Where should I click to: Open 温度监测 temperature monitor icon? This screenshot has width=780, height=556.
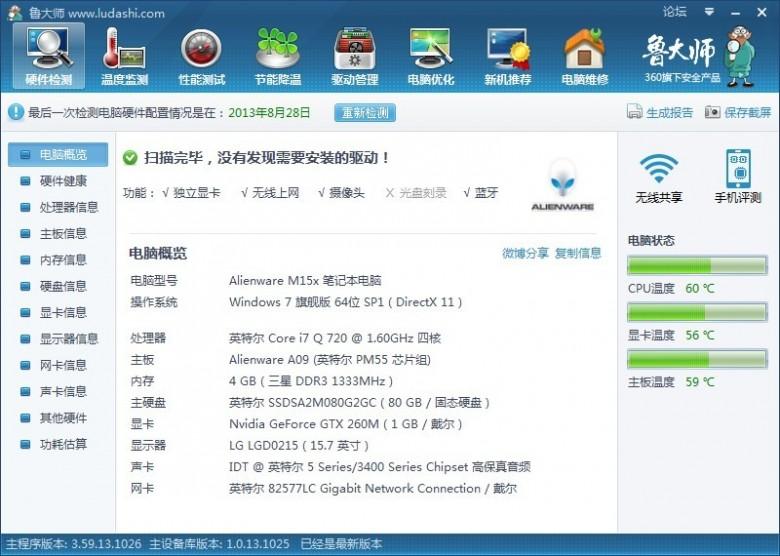tap(124, 56)
